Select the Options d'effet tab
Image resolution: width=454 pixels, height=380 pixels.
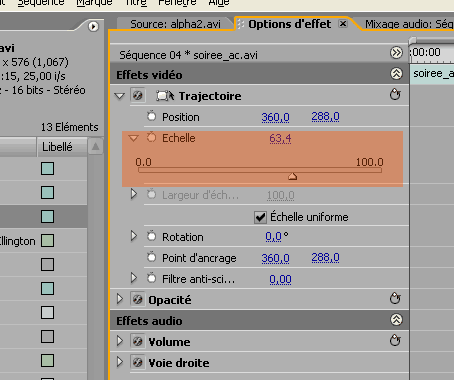290,24
